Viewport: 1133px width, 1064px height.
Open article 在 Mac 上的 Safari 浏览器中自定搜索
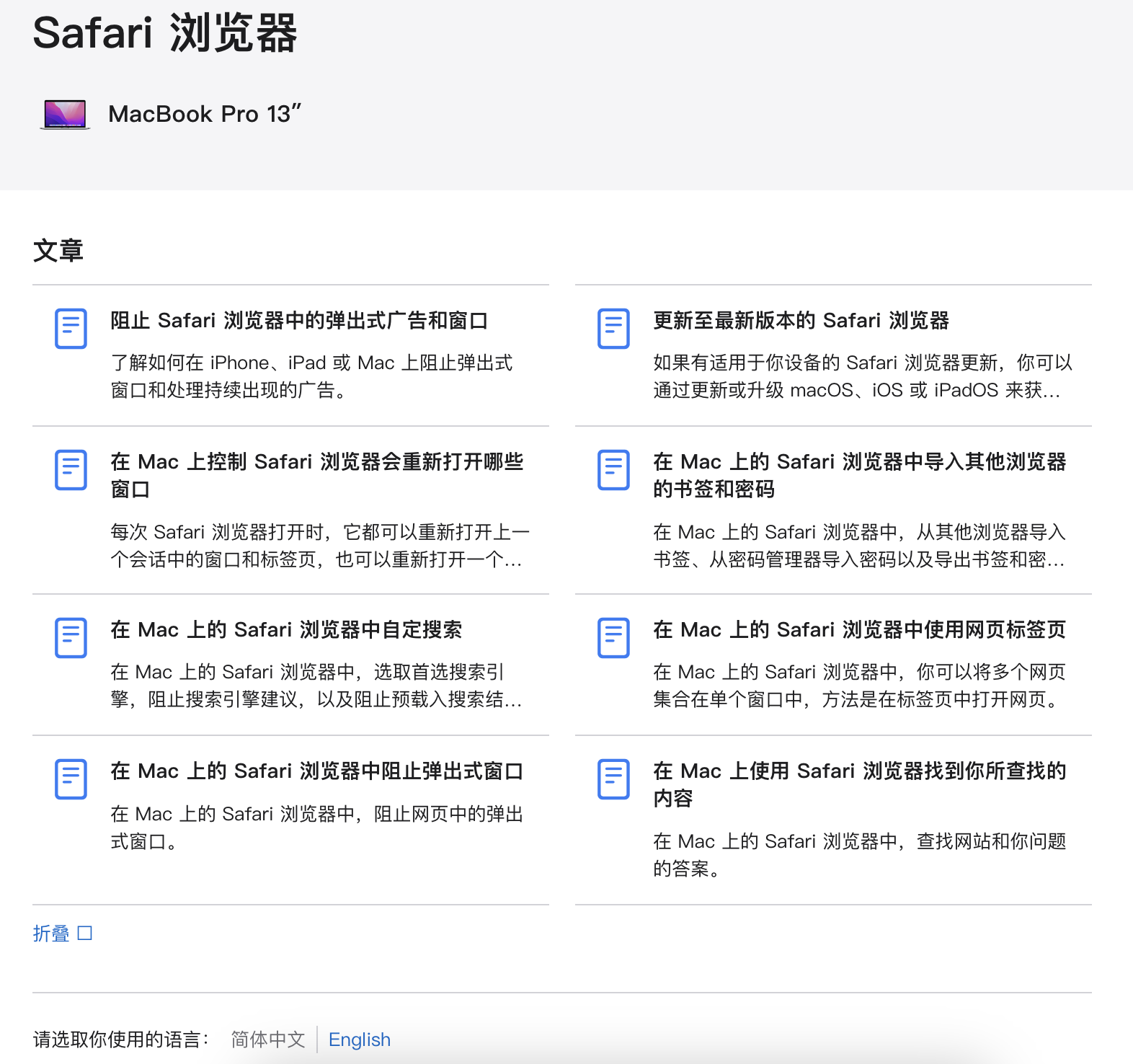[x=286, y=630]
